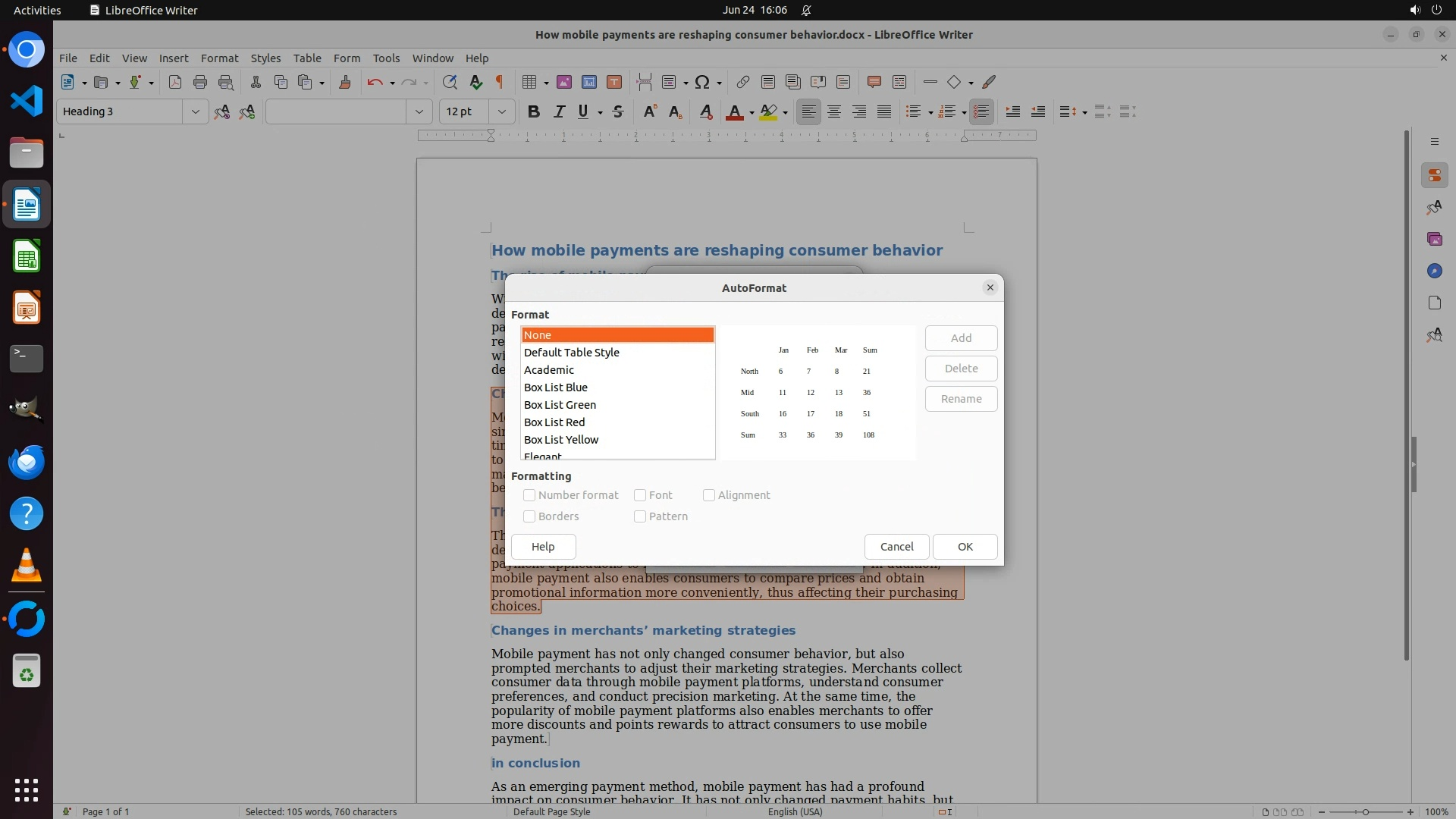
Task: Click the Strikethrough icon
Action: (618, 111)
